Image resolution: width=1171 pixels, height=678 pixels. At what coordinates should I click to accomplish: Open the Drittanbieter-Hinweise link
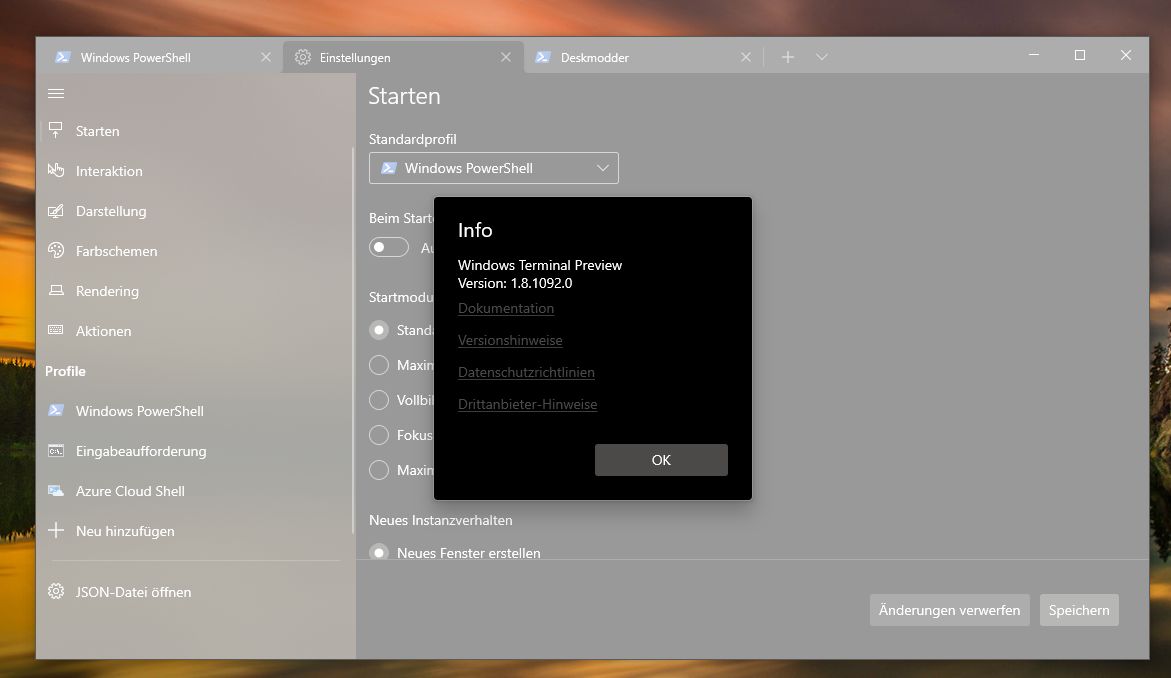click(527, 404)
